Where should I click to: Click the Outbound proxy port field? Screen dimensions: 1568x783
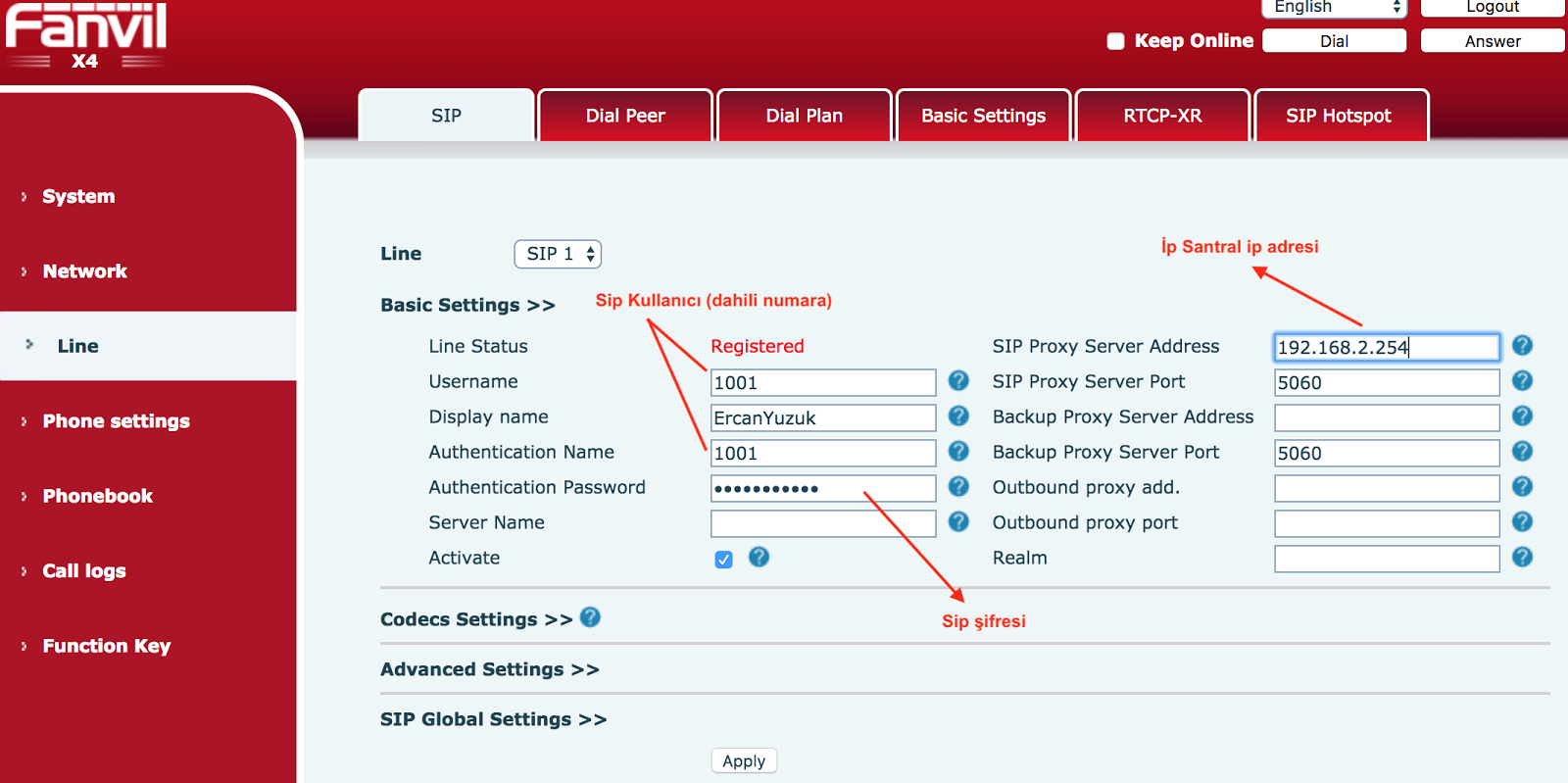pos(1387,523)
